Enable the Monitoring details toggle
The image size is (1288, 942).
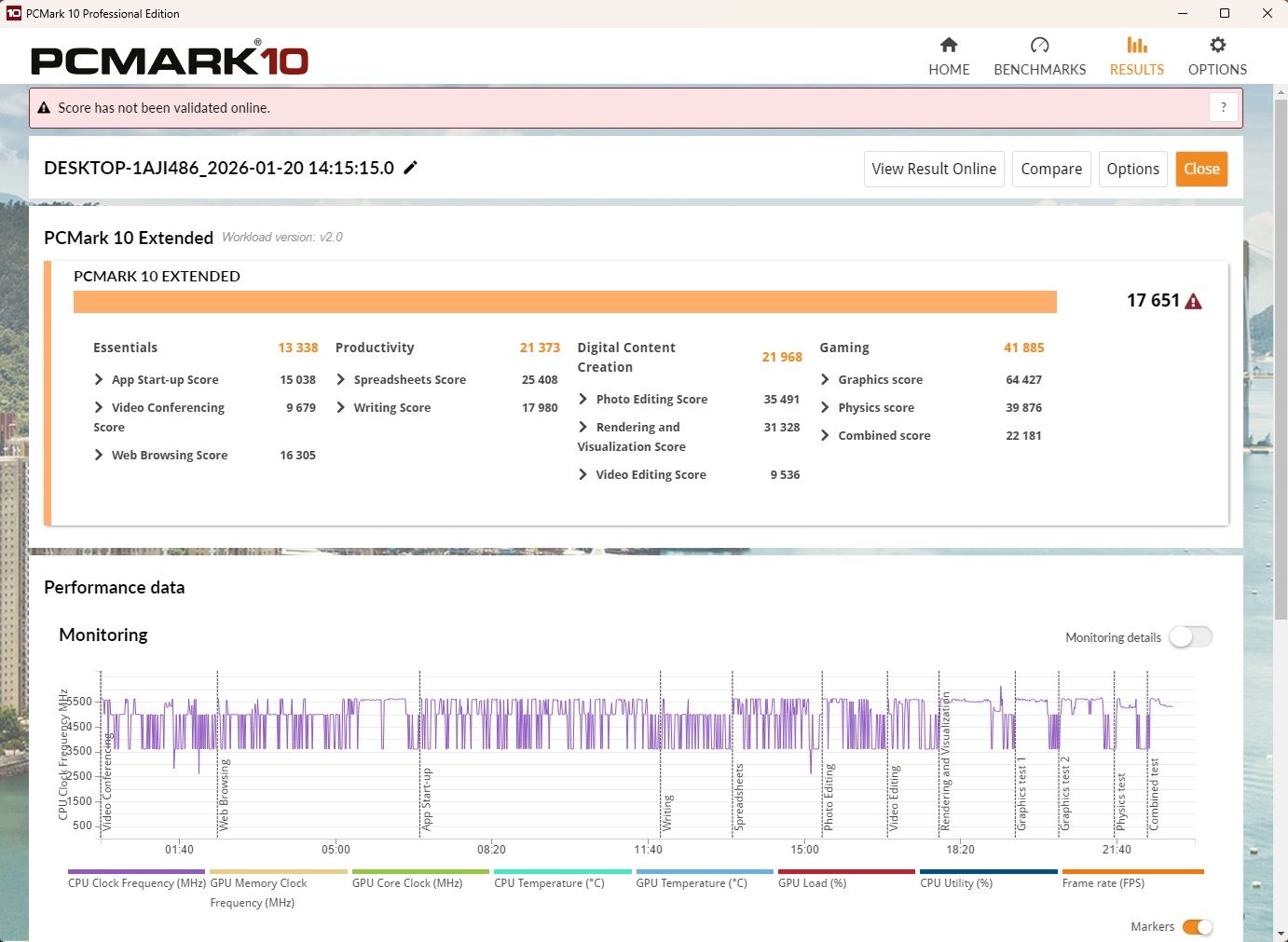click(x=1190, y=637)
